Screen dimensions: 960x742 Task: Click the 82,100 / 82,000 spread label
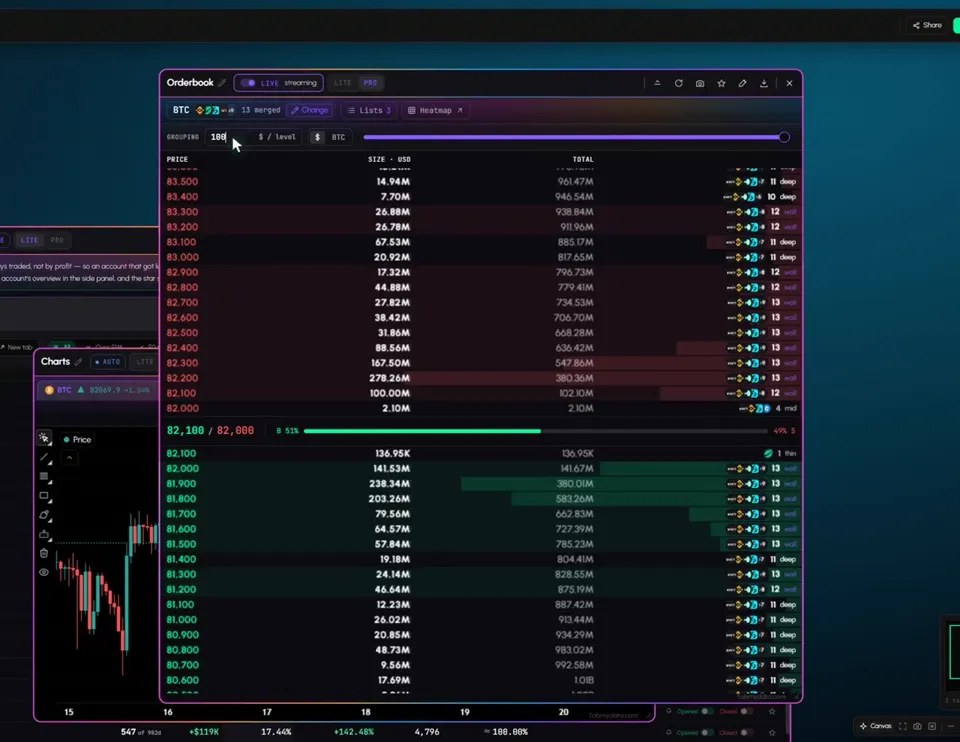210,431
